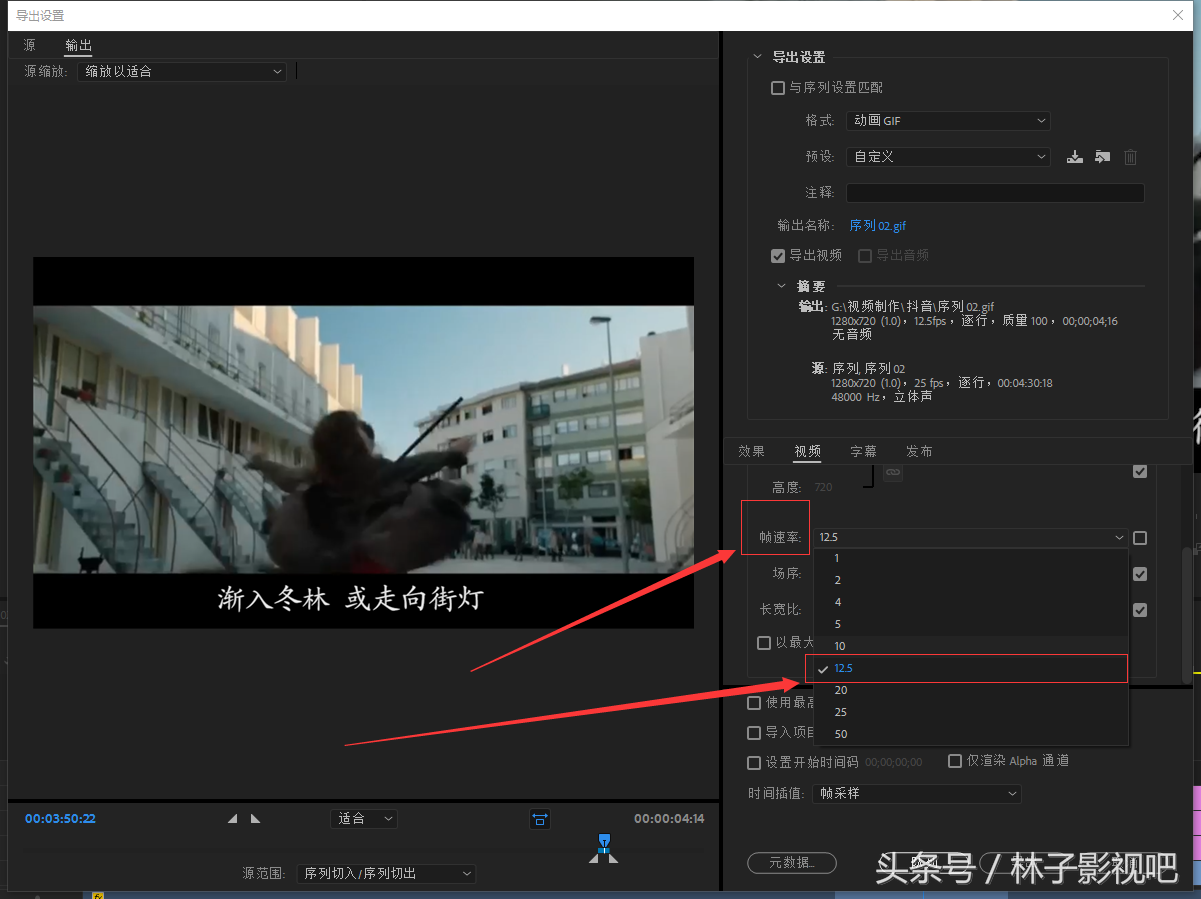Close the 导出设置 dialog window
The height and width of the screenshot is (899, 1201).
[x=1178, y=15]
